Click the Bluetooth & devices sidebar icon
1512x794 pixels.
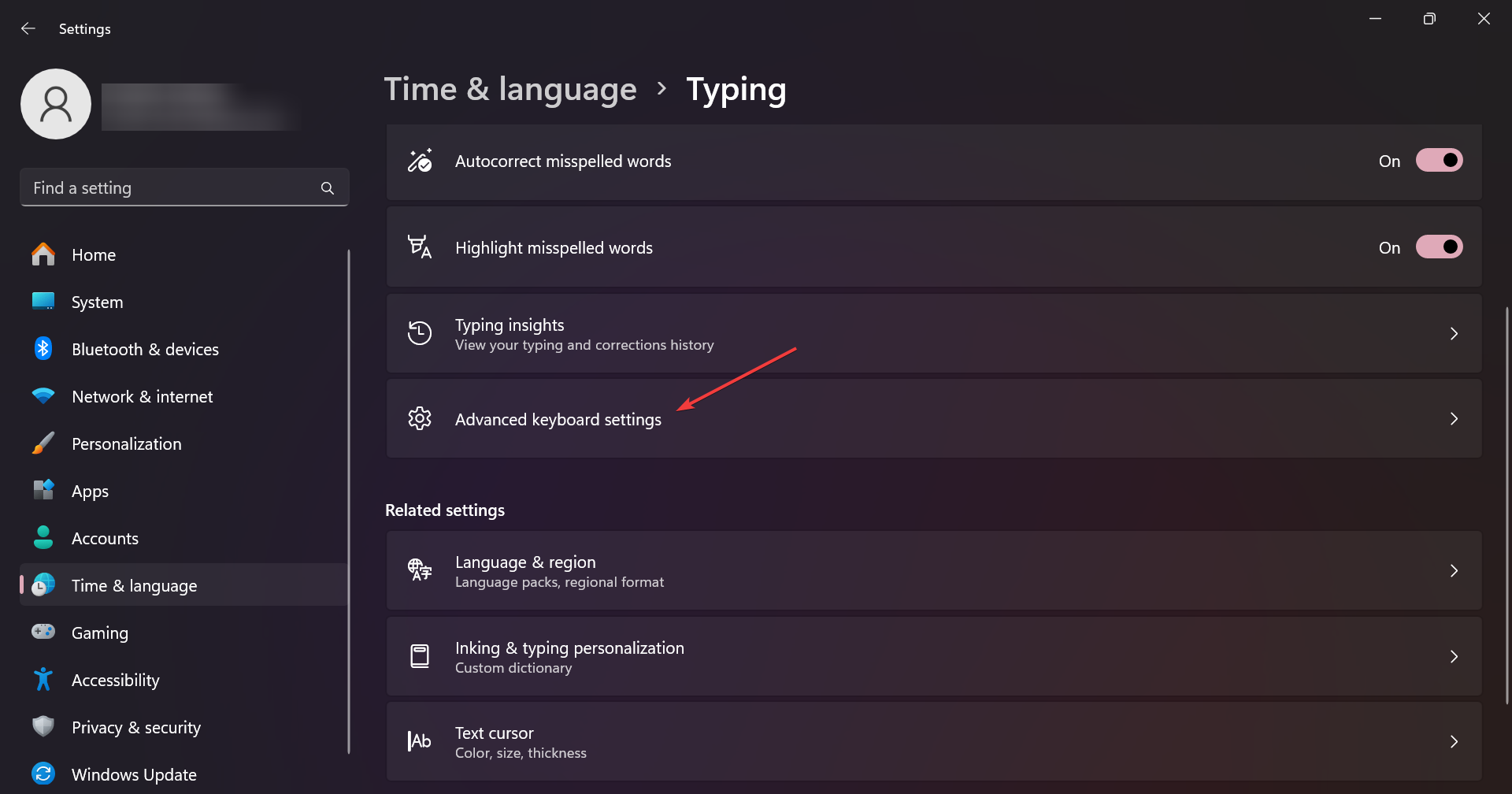click(x=43, y=348)
